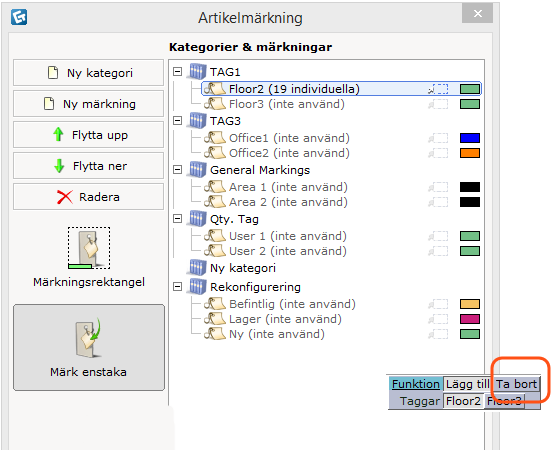The height and width of the screenshot is (450, 552).
Task: Toggle the marking rectangle for Office2
Action: 438,153
